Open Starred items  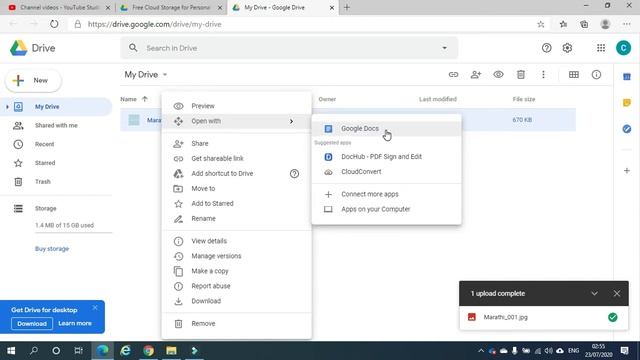(56, 163)
